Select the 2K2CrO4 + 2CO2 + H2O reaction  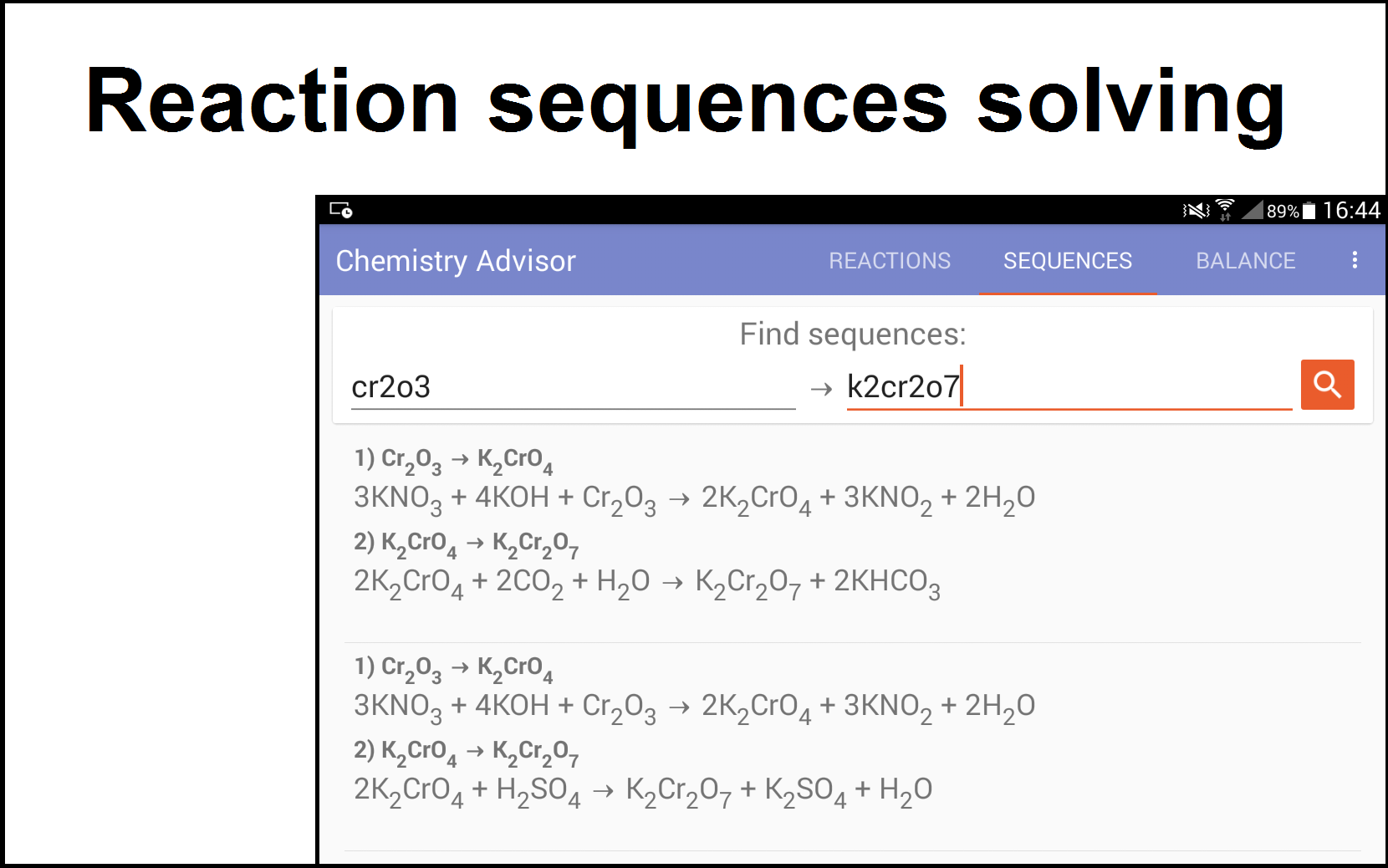[646, 582]
